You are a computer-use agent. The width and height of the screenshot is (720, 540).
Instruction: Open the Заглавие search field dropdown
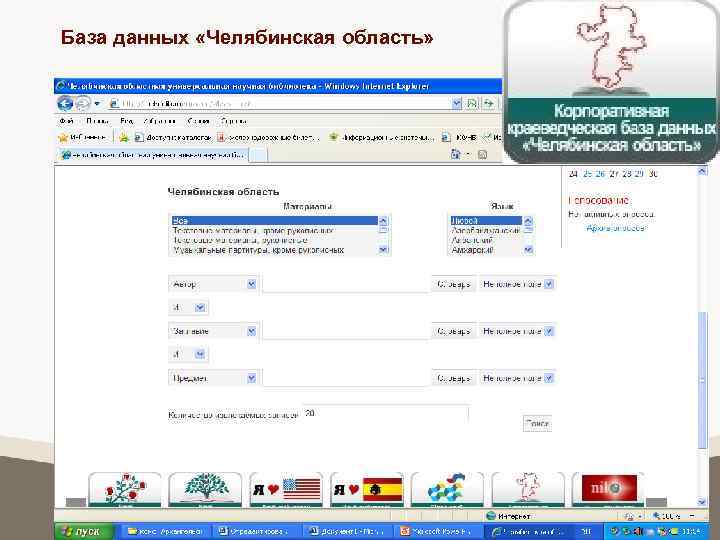coord(213,331)
